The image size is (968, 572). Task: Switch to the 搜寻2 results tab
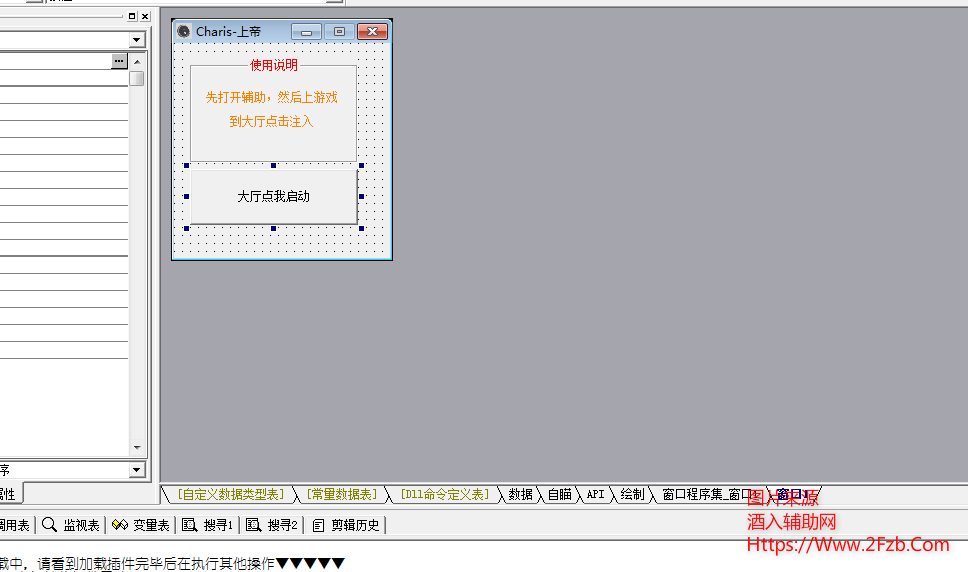[x=273, y=525]
